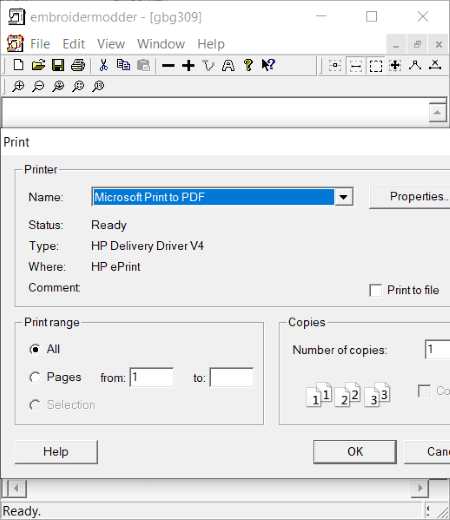Click the Pages 'to' input field
This screenshot has width=450, height=520.
click(231, 377)
